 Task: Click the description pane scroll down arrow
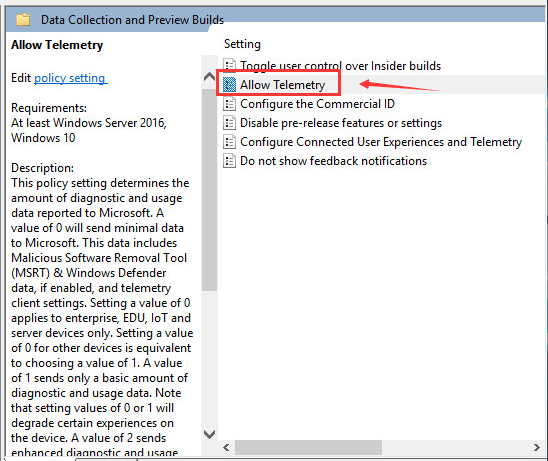(x=209, y=434)
